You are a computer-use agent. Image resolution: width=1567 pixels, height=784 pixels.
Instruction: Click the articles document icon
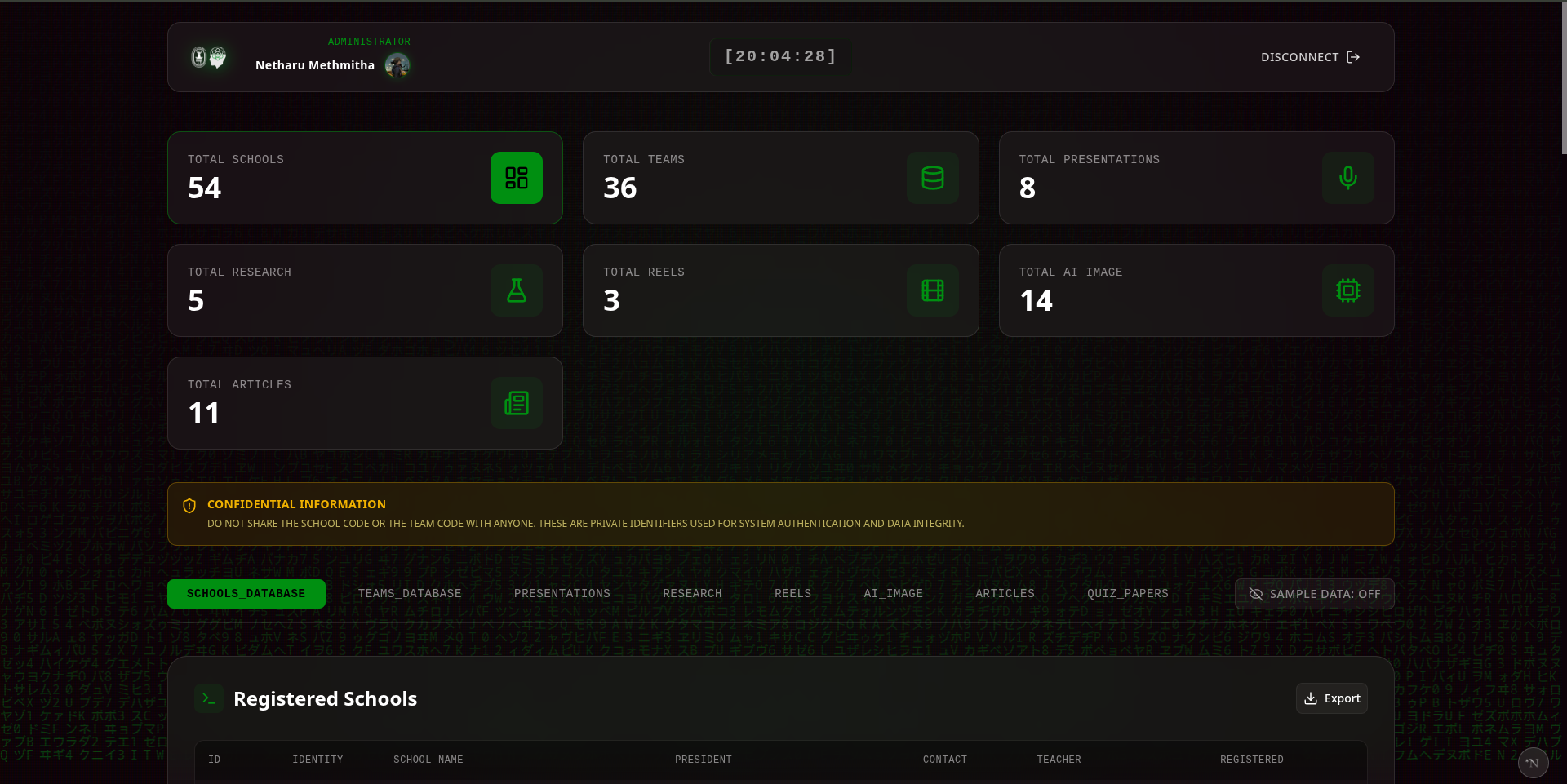tap(516, 402)
